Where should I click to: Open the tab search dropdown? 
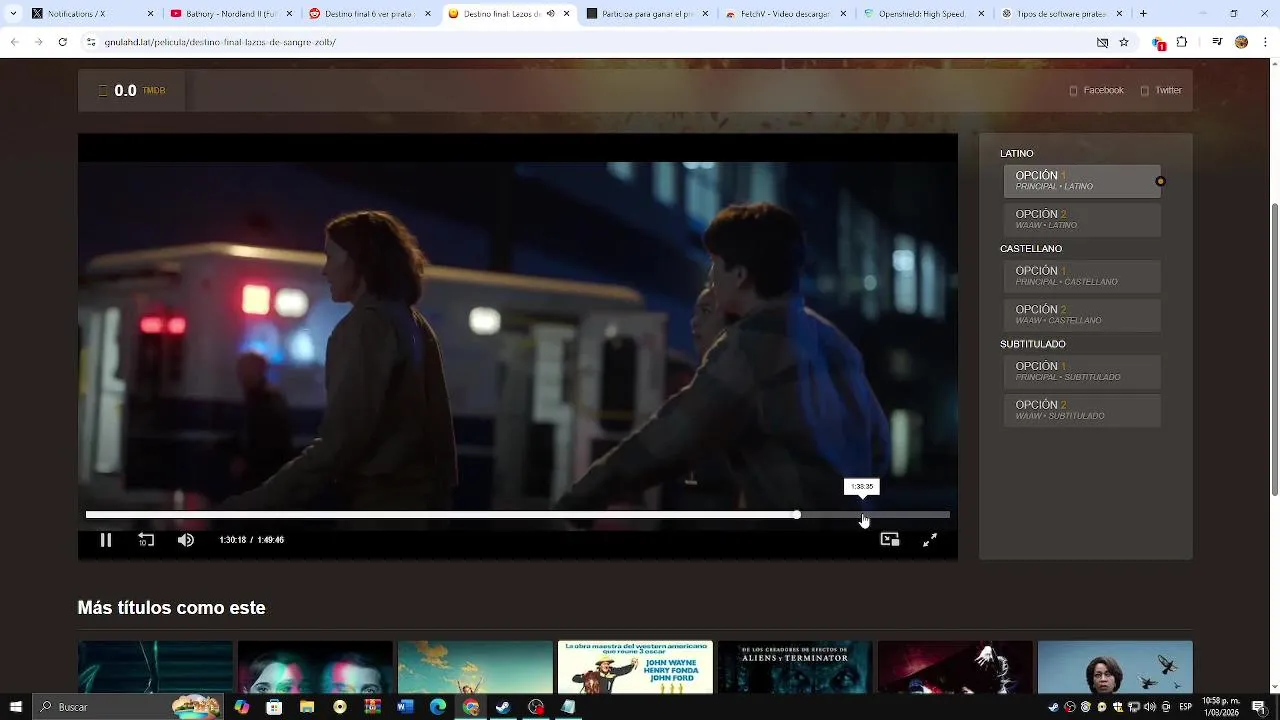pos(13,14)
